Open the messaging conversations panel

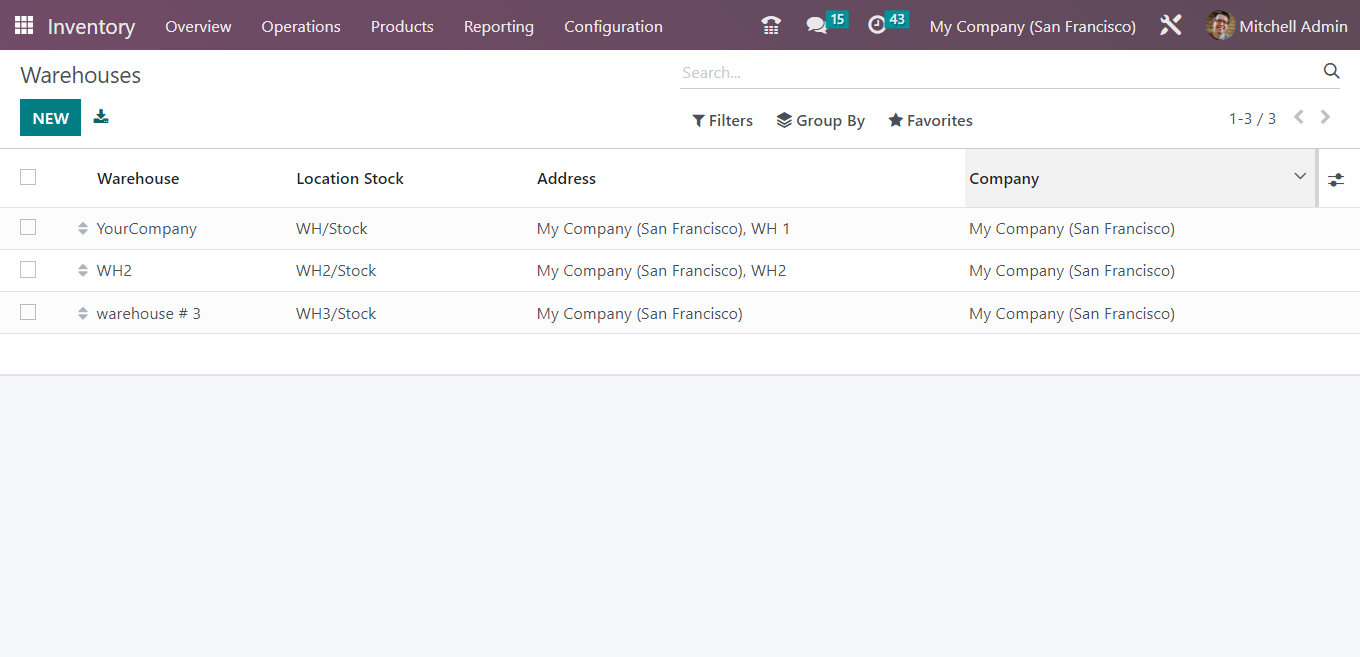click(x=817, y=25)
